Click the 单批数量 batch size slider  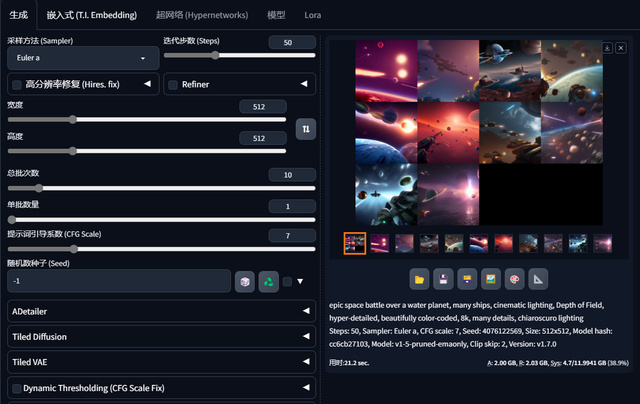(x=161, y=220)
